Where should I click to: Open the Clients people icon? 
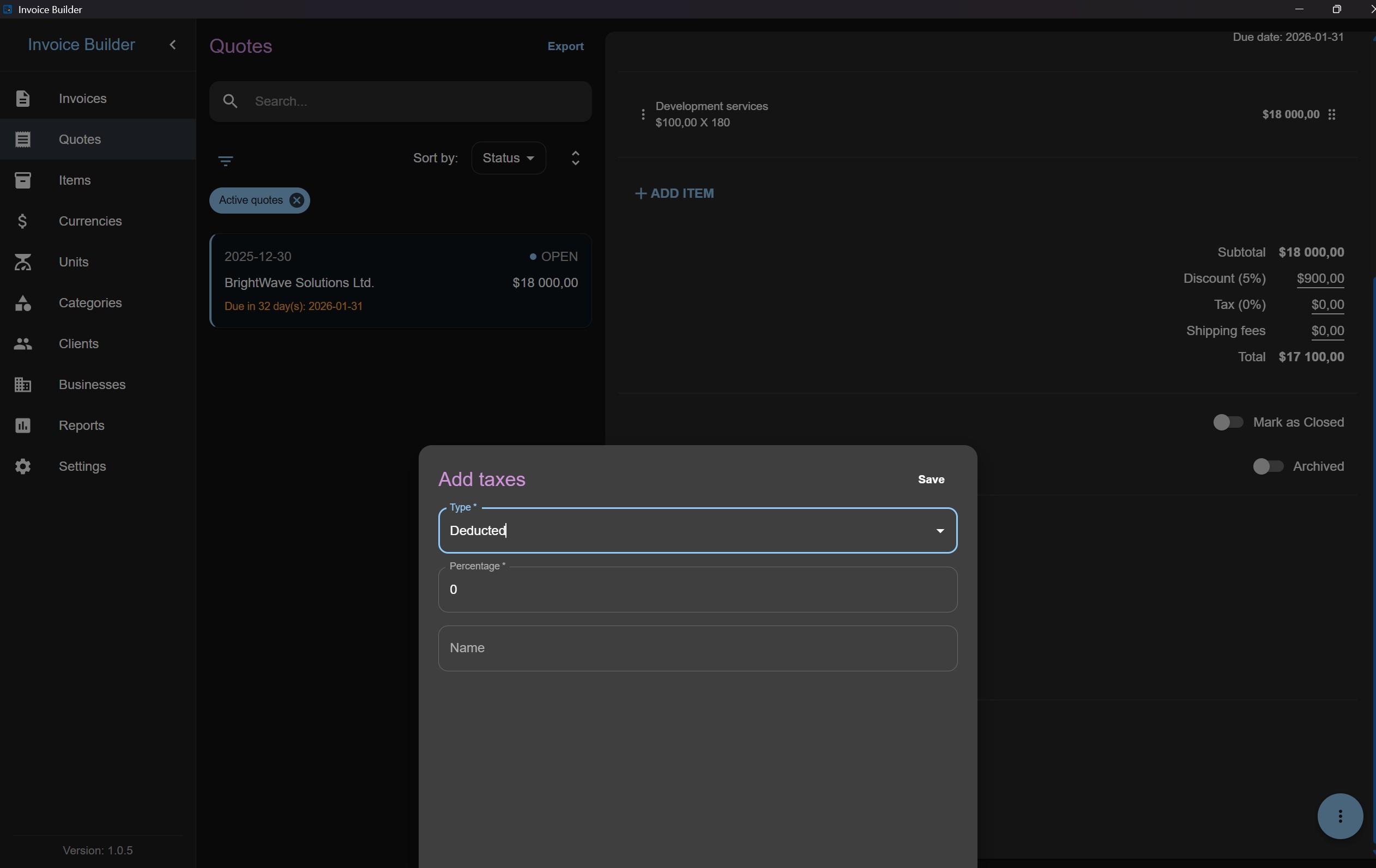click(x=22, y=344)
